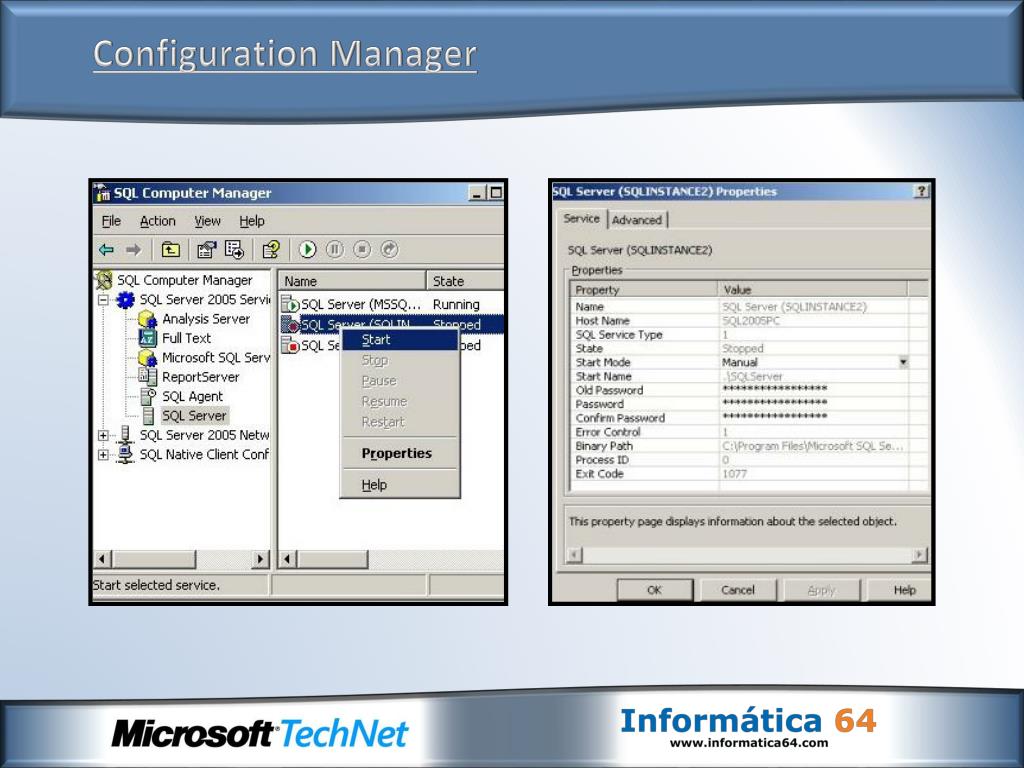Open the Properties toolbar icon
This screenshot has height=768, width=1024.
[206, 249]
